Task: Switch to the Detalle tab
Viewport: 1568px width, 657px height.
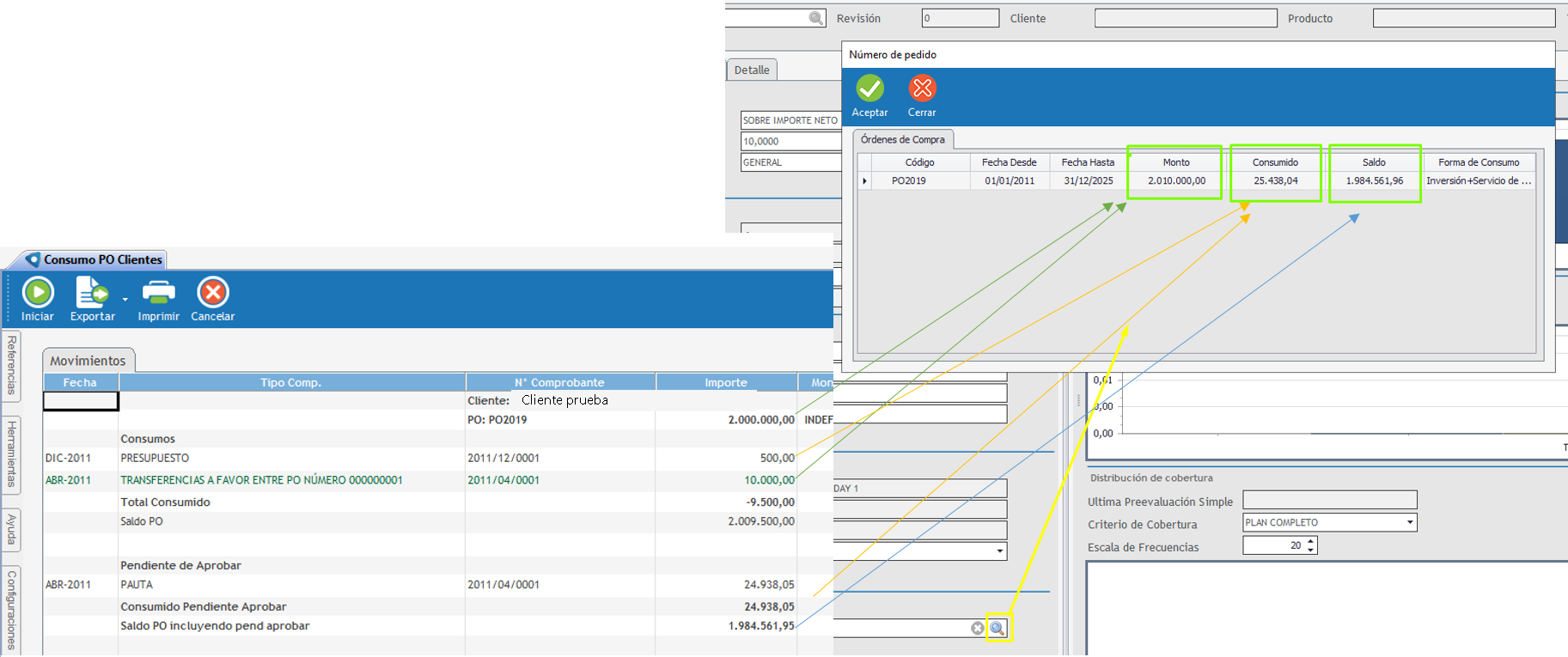Action: [x=752, y=70]
